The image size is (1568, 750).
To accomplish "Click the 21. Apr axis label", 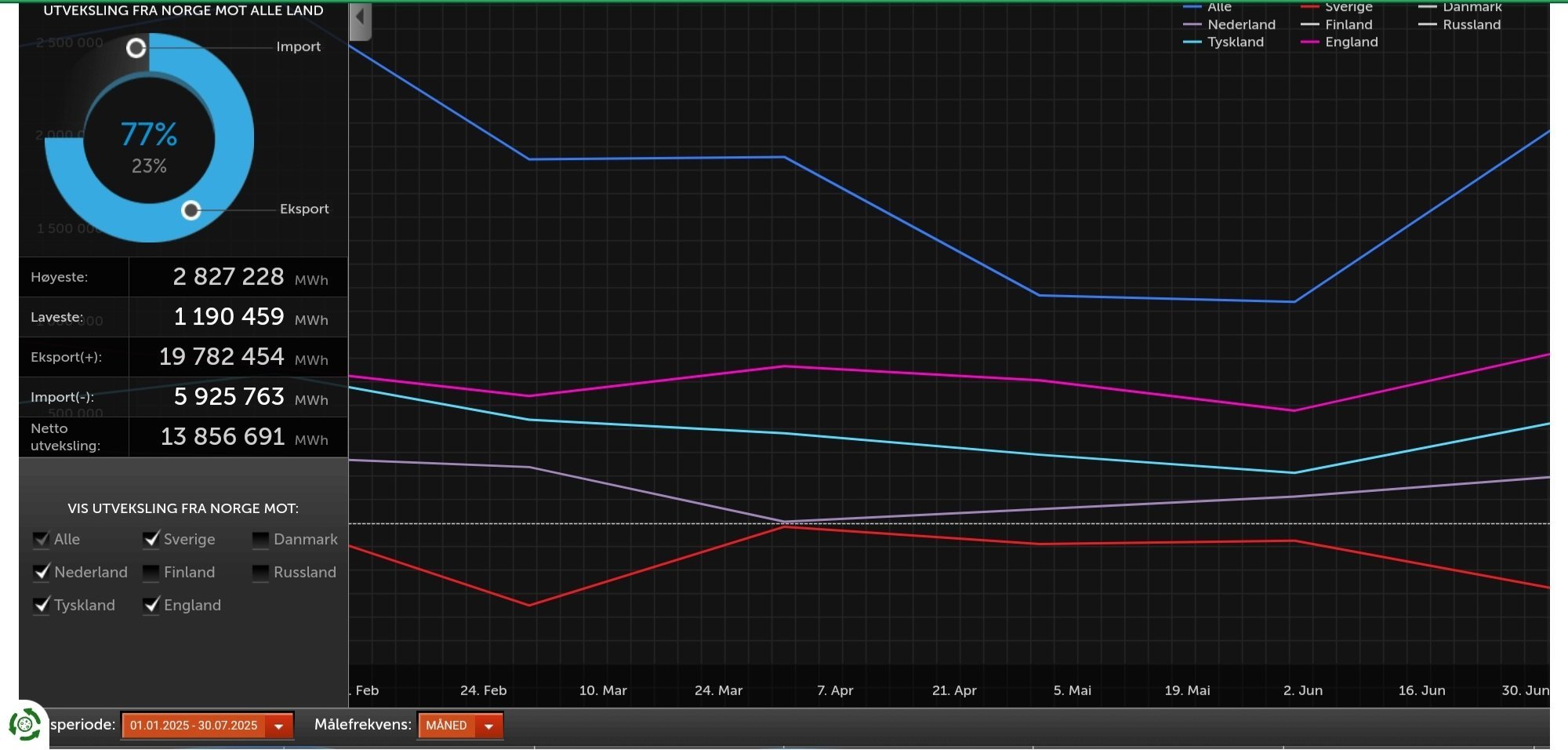I will [954, 690].
